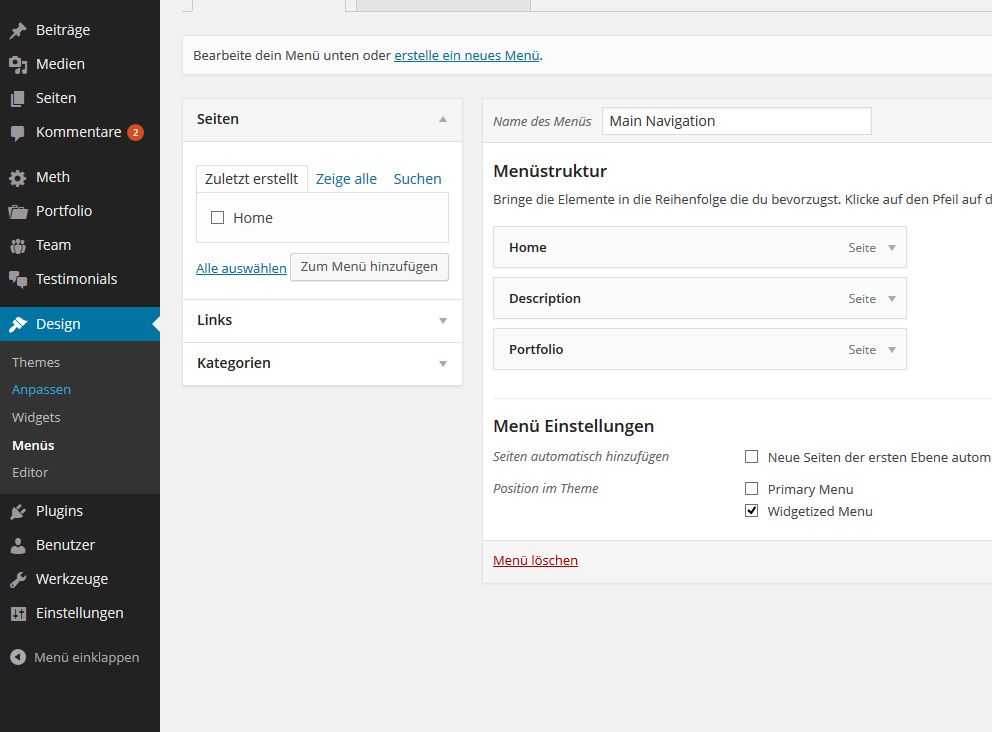992x732 pixels.
Task: Click the Werkzeuge wrench icon
Action: point(18,580)
